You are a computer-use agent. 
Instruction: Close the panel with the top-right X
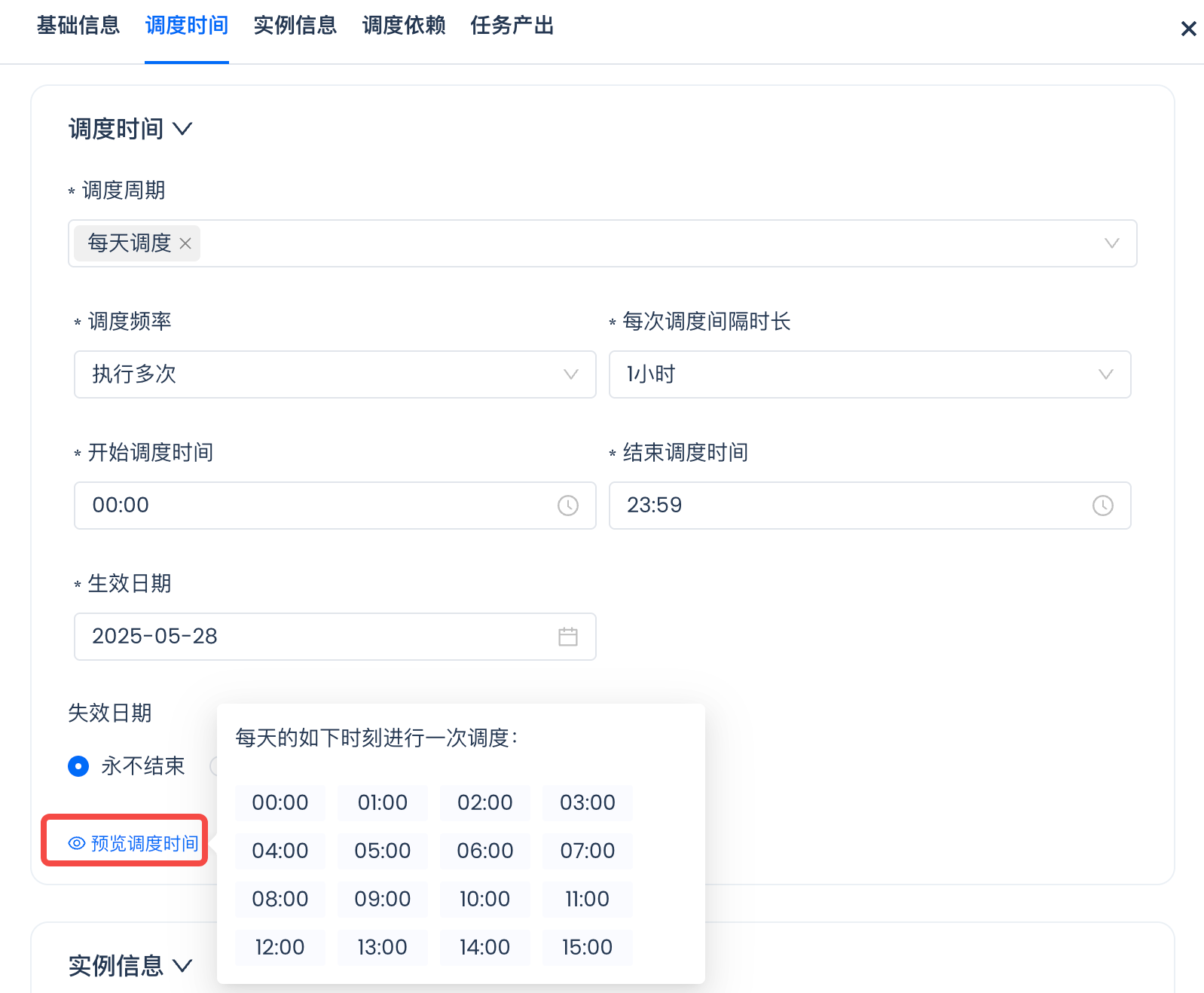(x=1188, y=29)
